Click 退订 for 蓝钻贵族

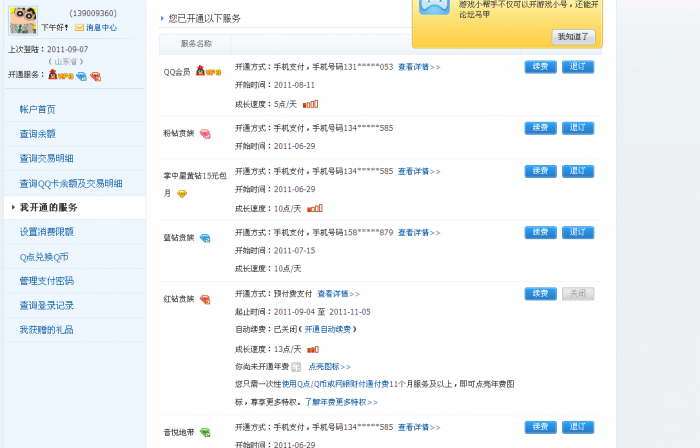[578, 232]
